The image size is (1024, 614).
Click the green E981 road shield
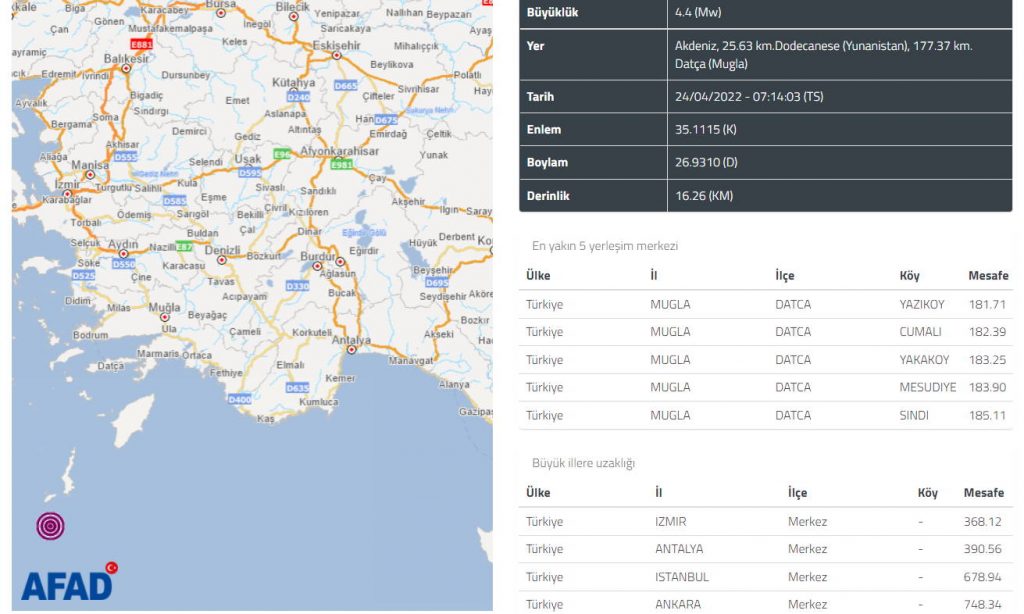pos(342,164)
